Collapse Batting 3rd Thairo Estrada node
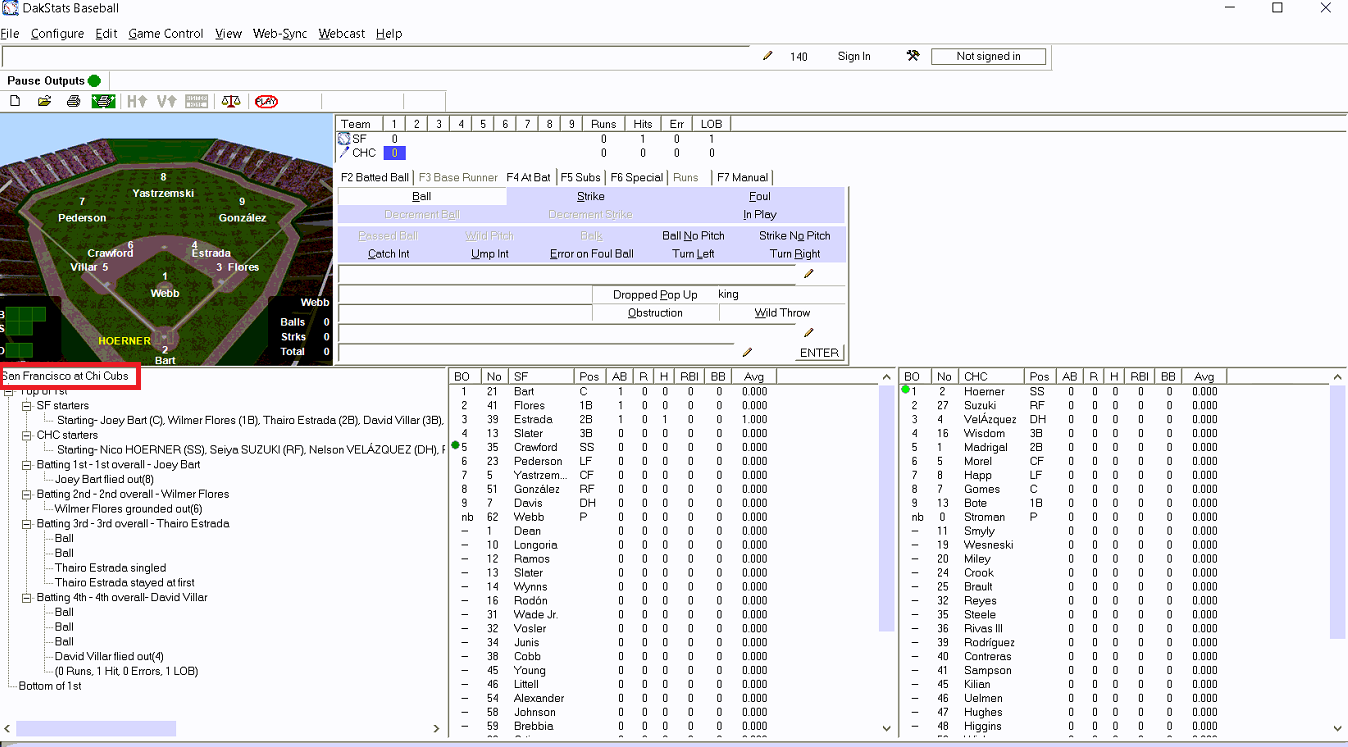 27,524
